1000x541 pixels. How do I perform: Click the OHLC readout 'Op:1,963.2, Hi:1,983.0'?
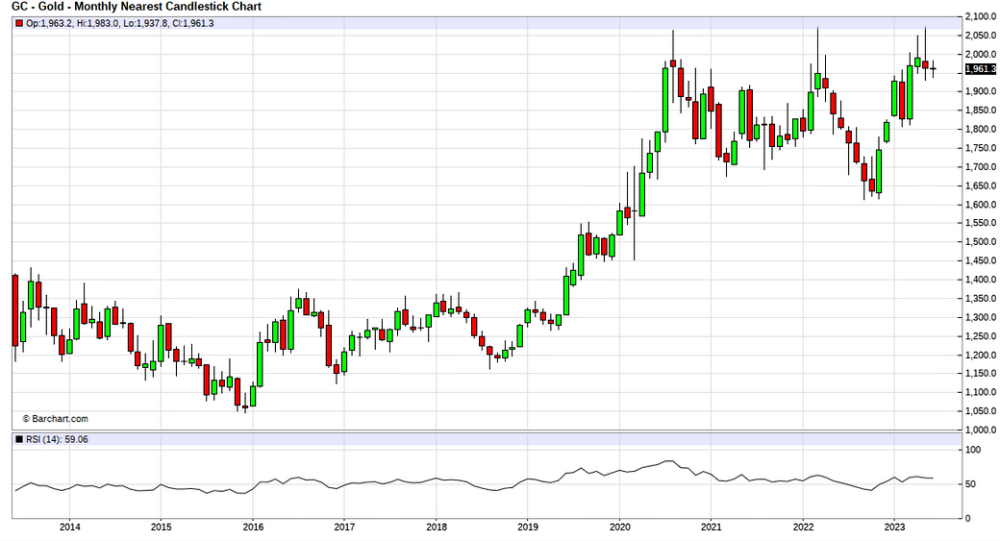pos(72,24)
